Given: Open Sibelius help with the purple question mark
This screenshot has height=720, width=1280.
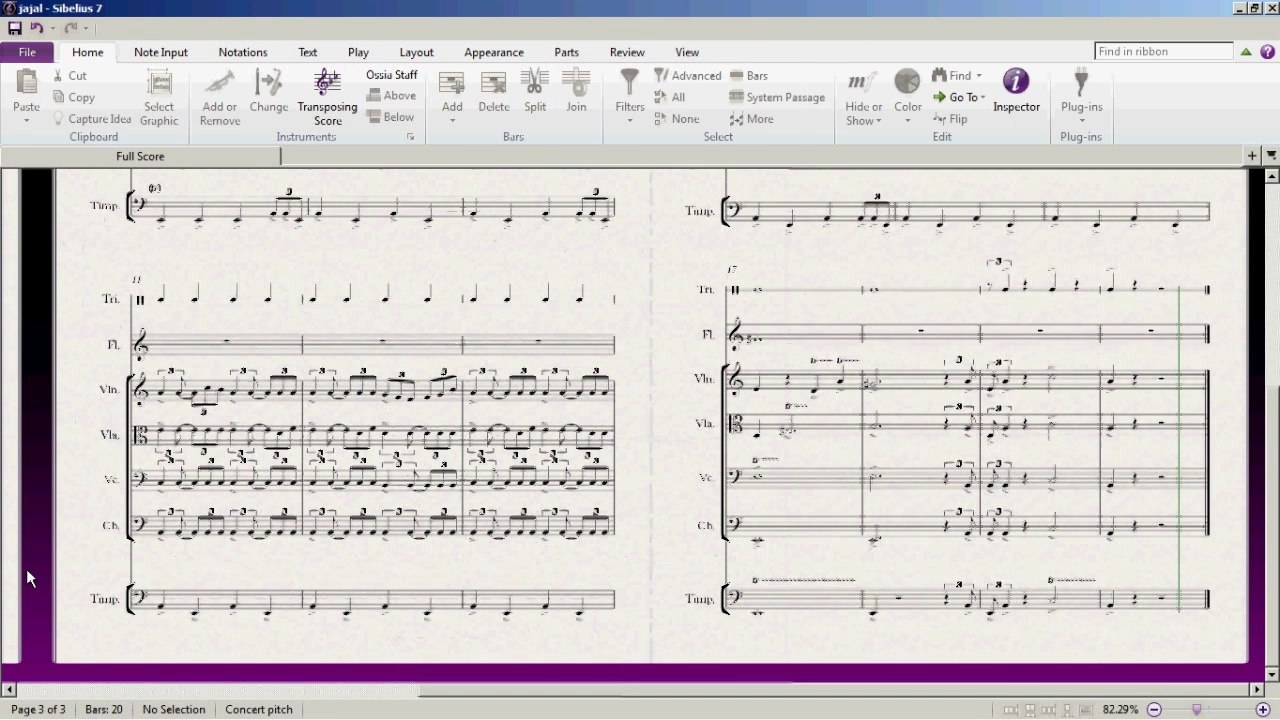Looking at the screenshot, I should (x=1267, y=52).
